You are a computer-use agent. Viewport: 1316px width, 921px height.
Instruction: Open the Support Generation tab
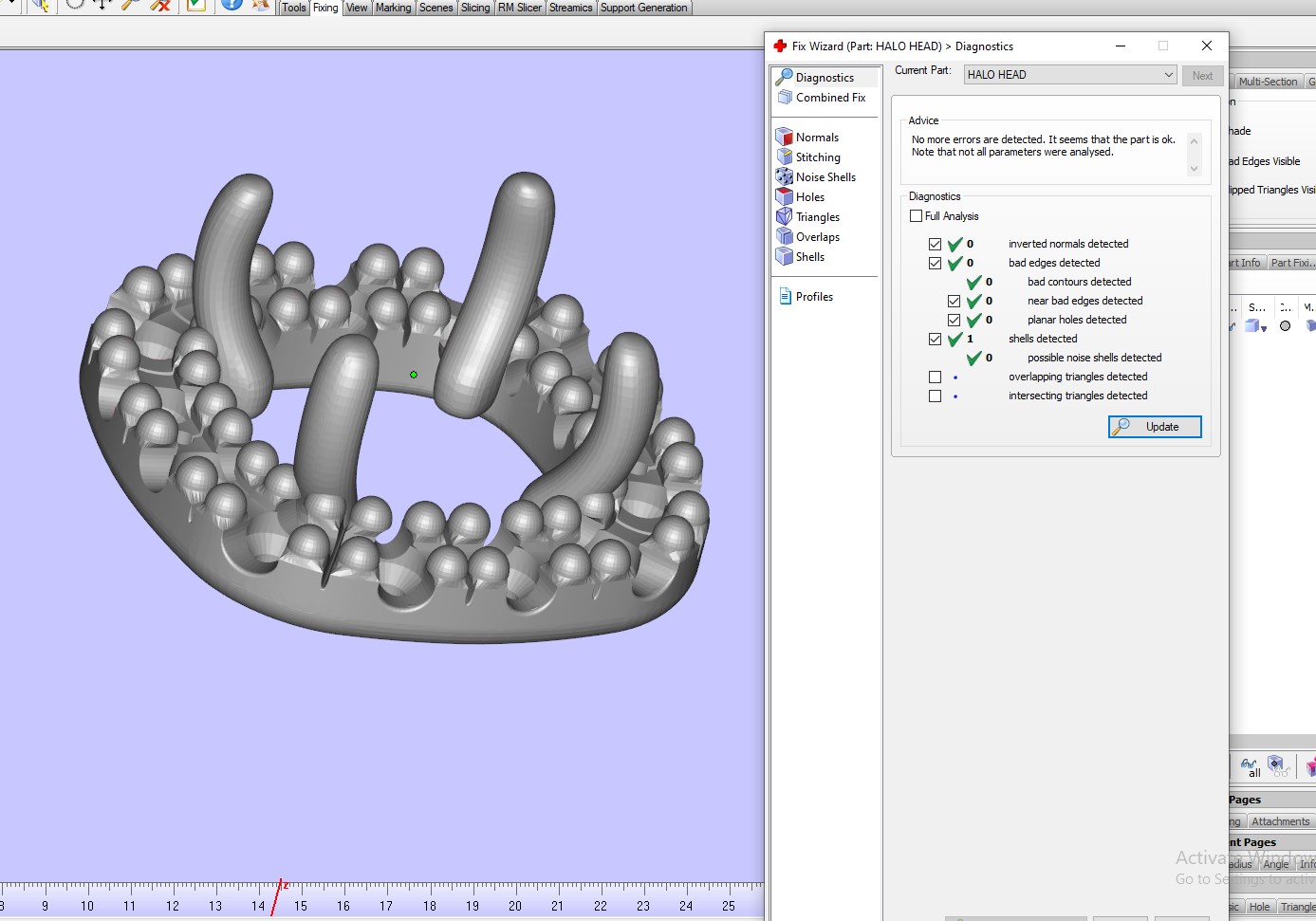coord(643,8)
